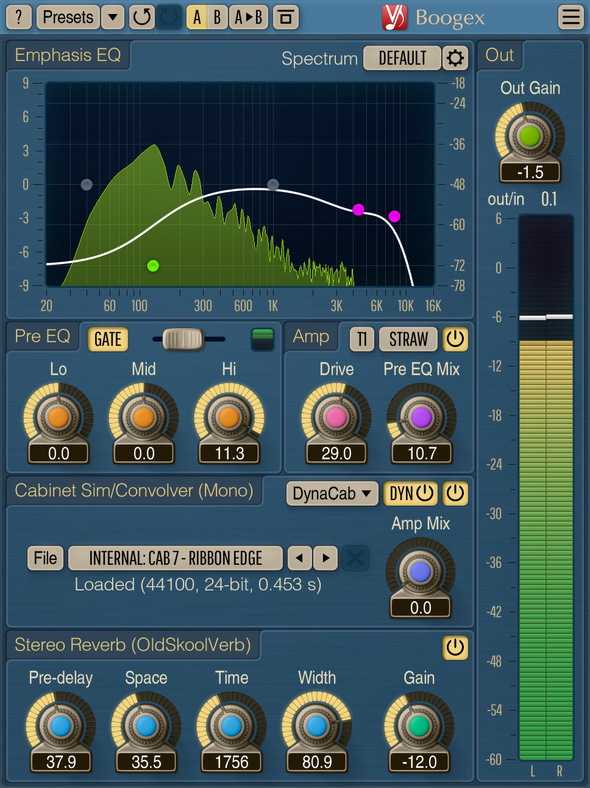
Task: Click the Cabinet Sim/Convolver (Mono) label
Action: [134, 490]
